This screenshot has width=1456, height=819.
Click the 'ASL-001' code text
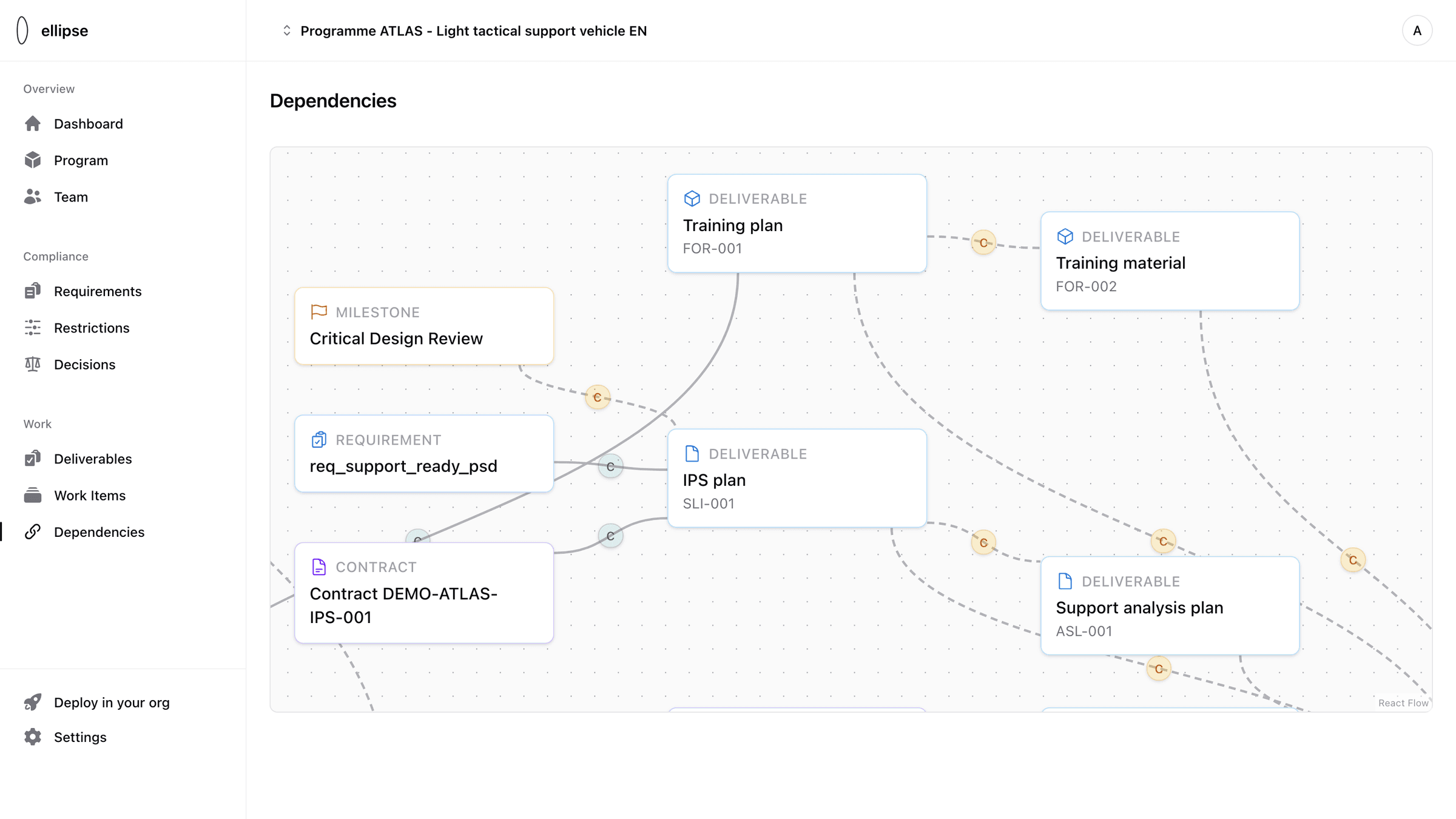coord(1084,631)
